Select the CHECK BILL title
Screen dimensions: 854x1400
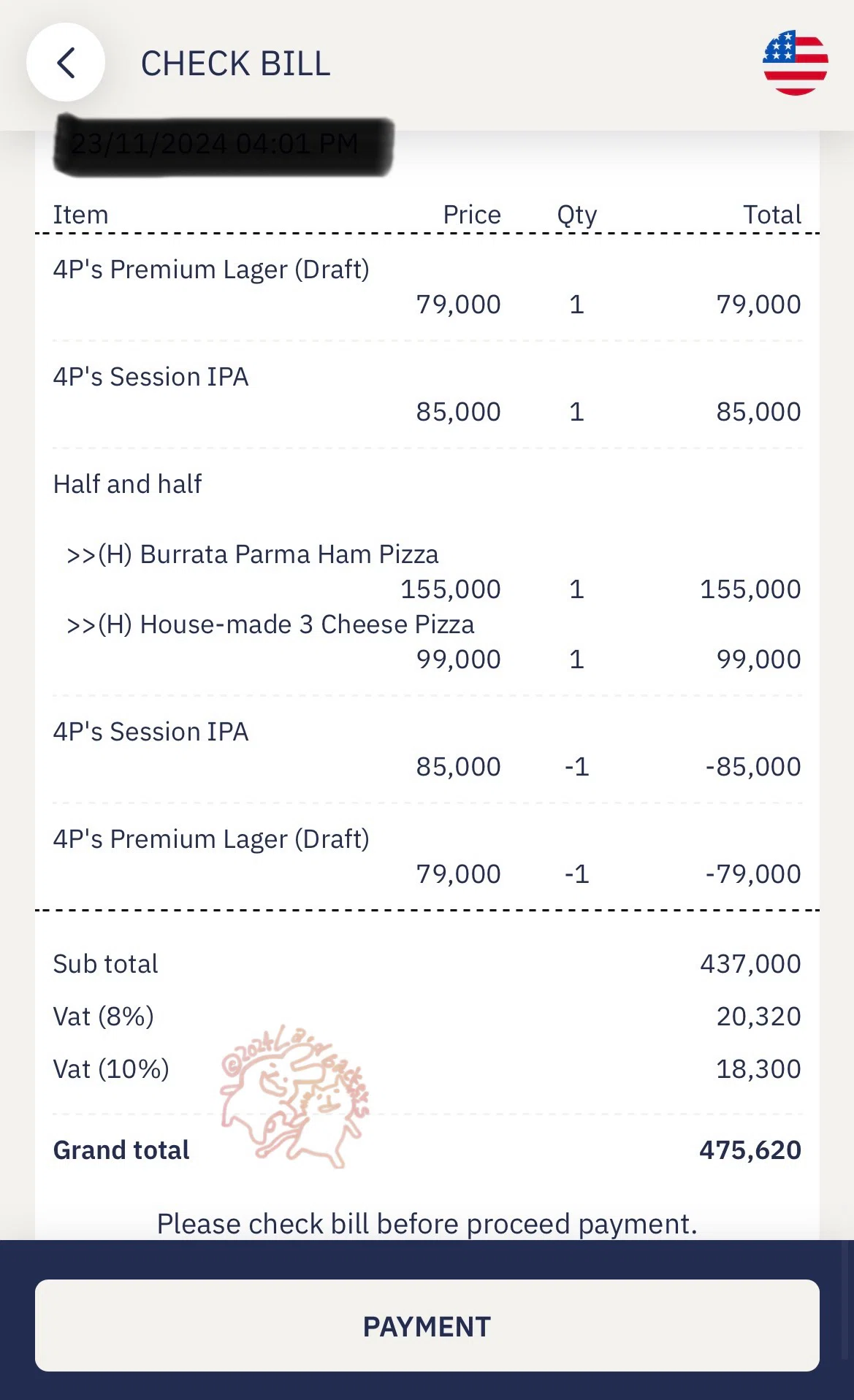pos(235,64)
